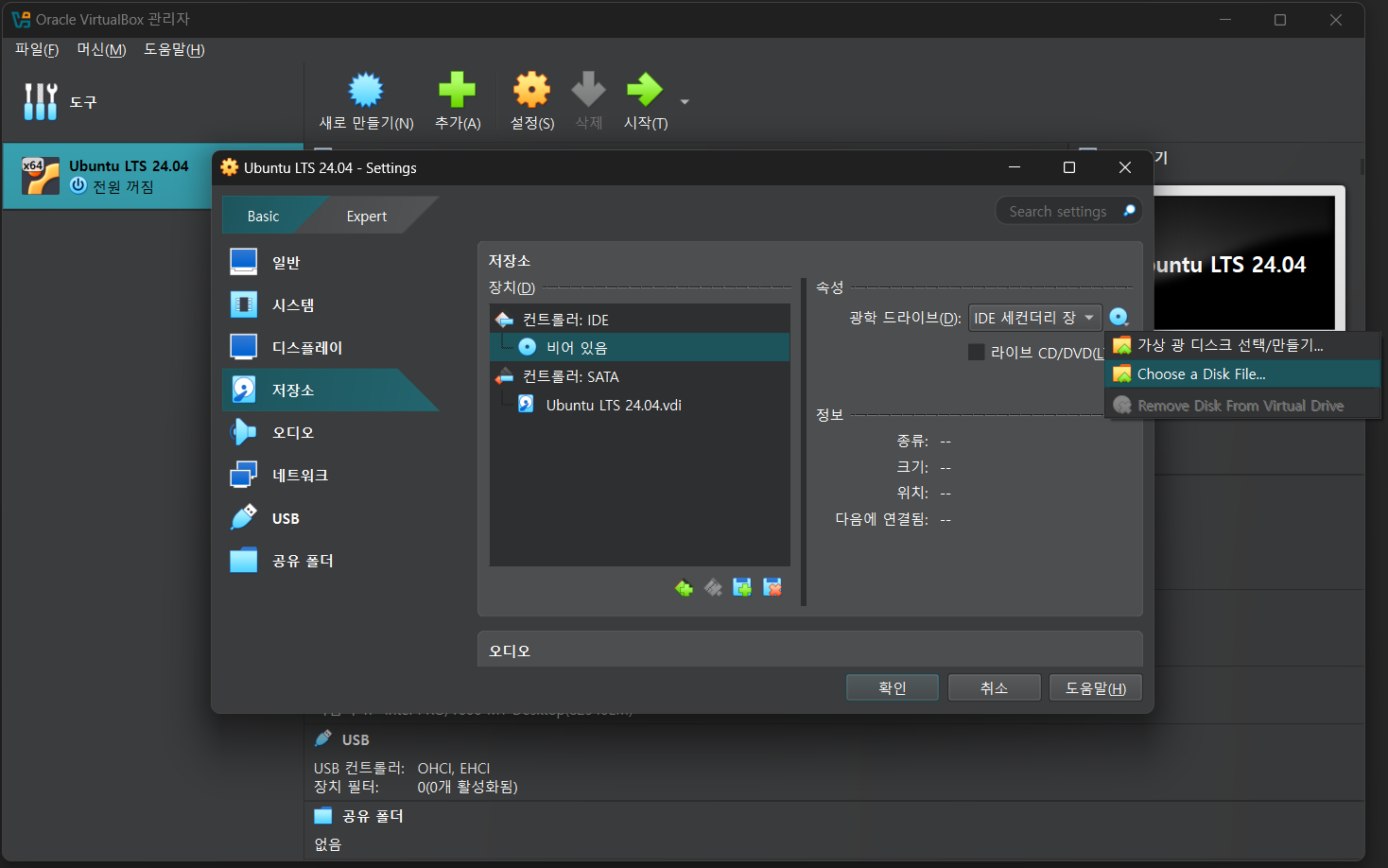Click the Help (도움말) button in Settings

(x=1095, y=687)
